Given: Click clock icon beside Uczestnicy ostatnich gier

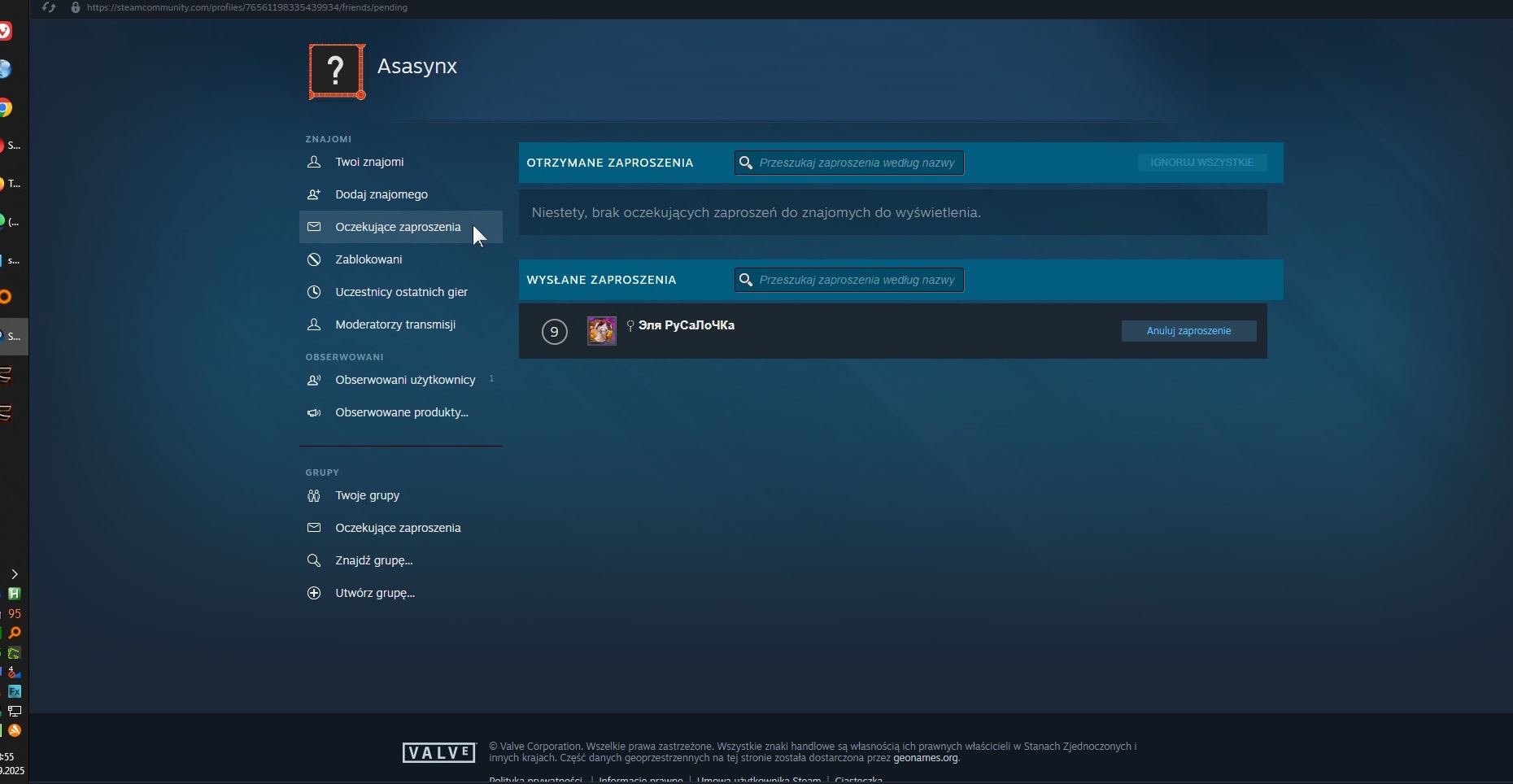Looking at the screenshot, I should pyautogui.click(x=314, y=292).
